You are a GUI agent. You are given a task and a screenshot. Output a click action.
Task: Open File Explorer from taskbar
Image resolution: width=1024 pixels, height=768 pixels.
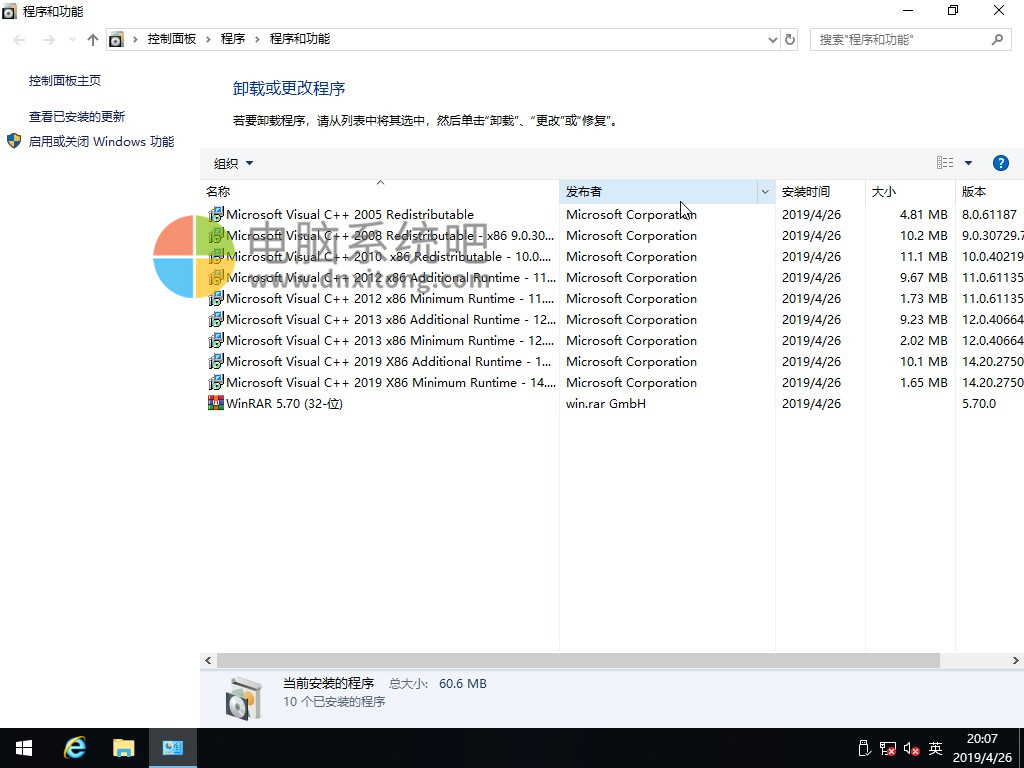click(x=123, y=748)
